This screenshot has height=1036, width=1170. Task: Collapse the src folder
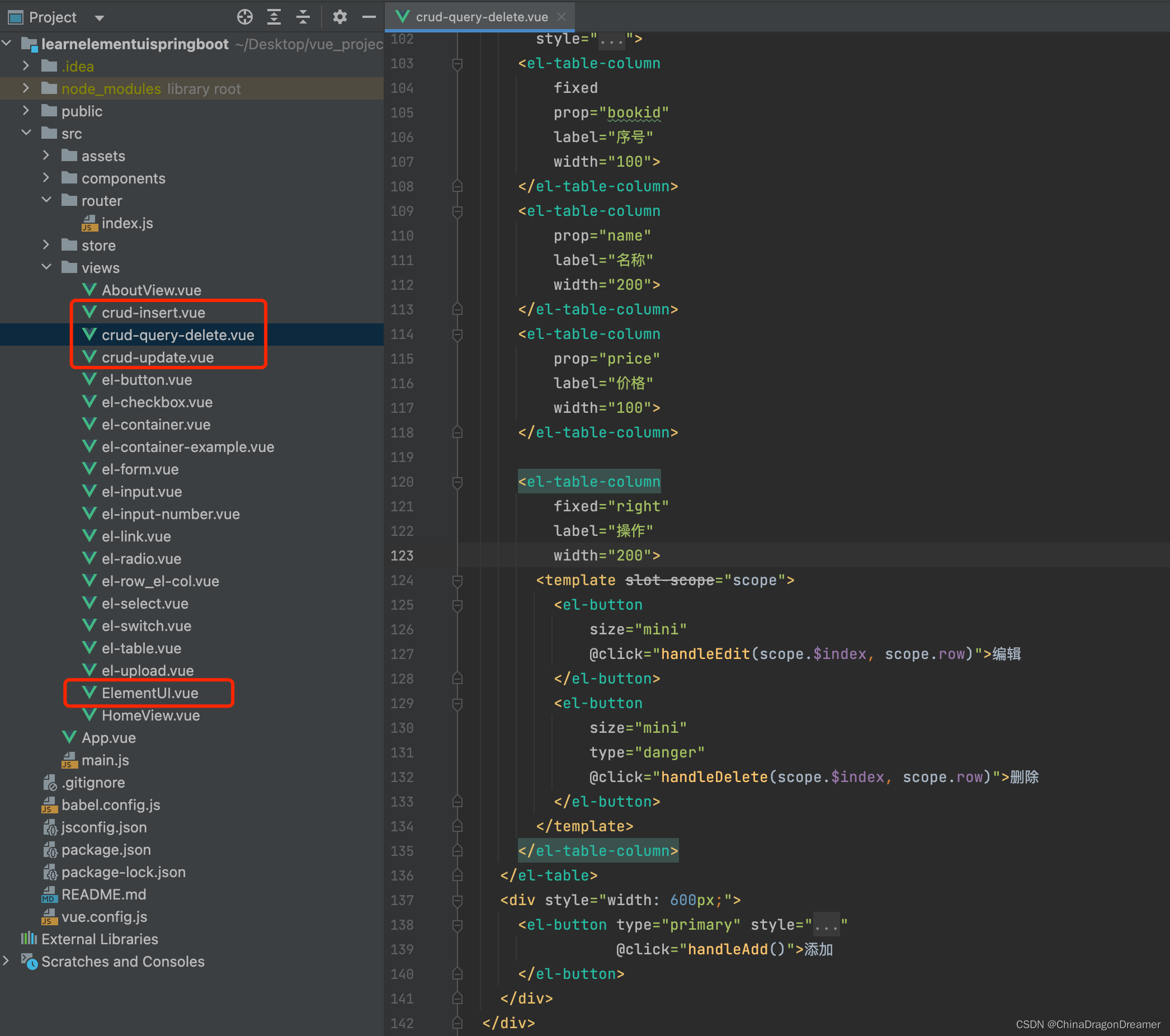(x=26, y=133)
